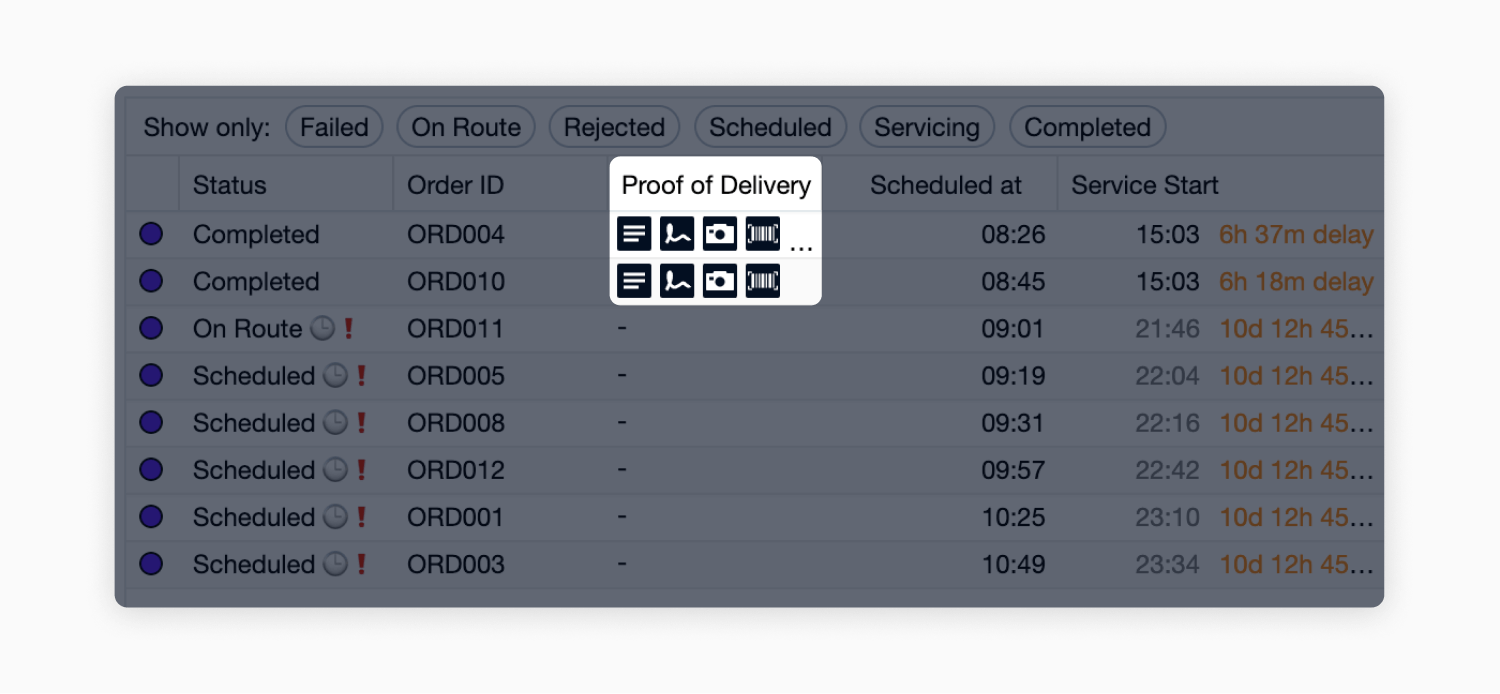
Task: Click the purple status dot for ORD003
Action: click(x=151, y=564)
